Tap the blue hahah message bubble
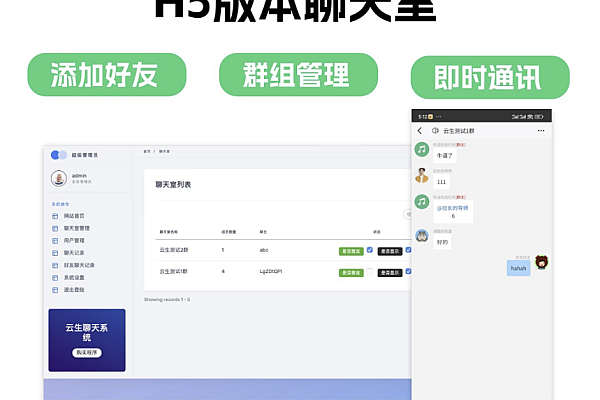 pos(518,268)
